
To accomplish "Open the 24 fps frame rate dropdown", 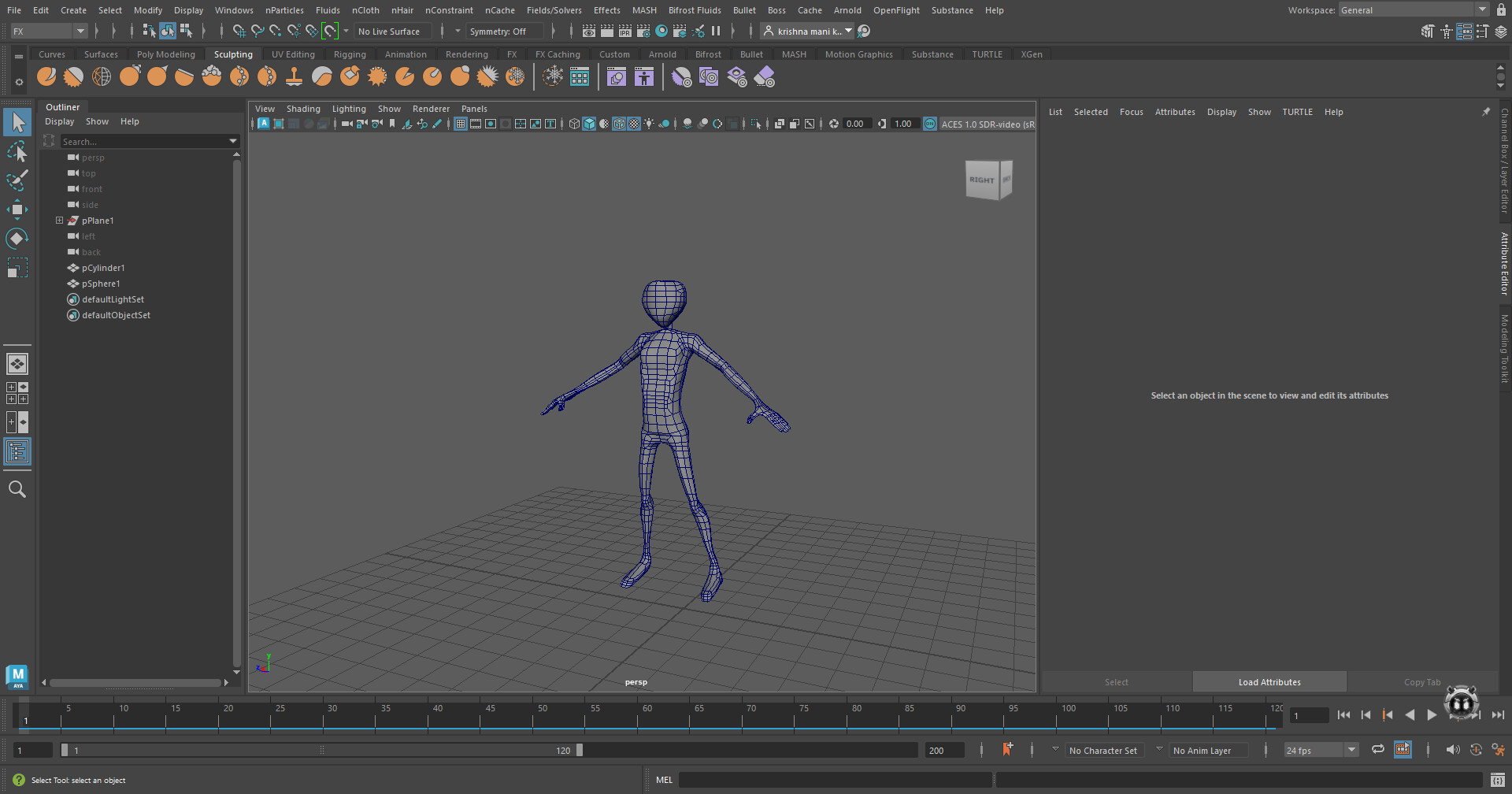I will click(1351, 750).
